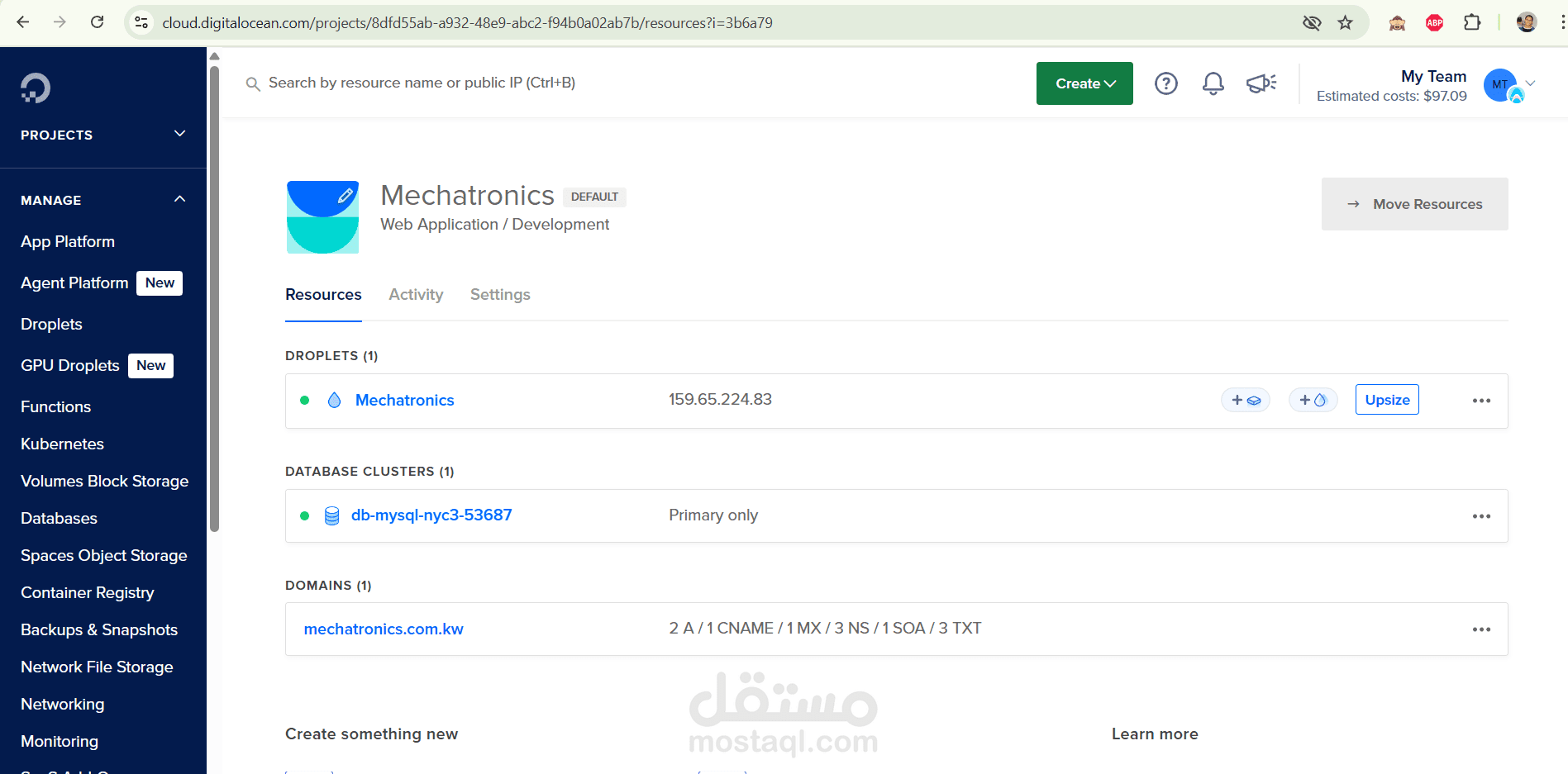Switch to the Settings tab
This screenshot has width=1568, height=774.
[x=500, y=295]
